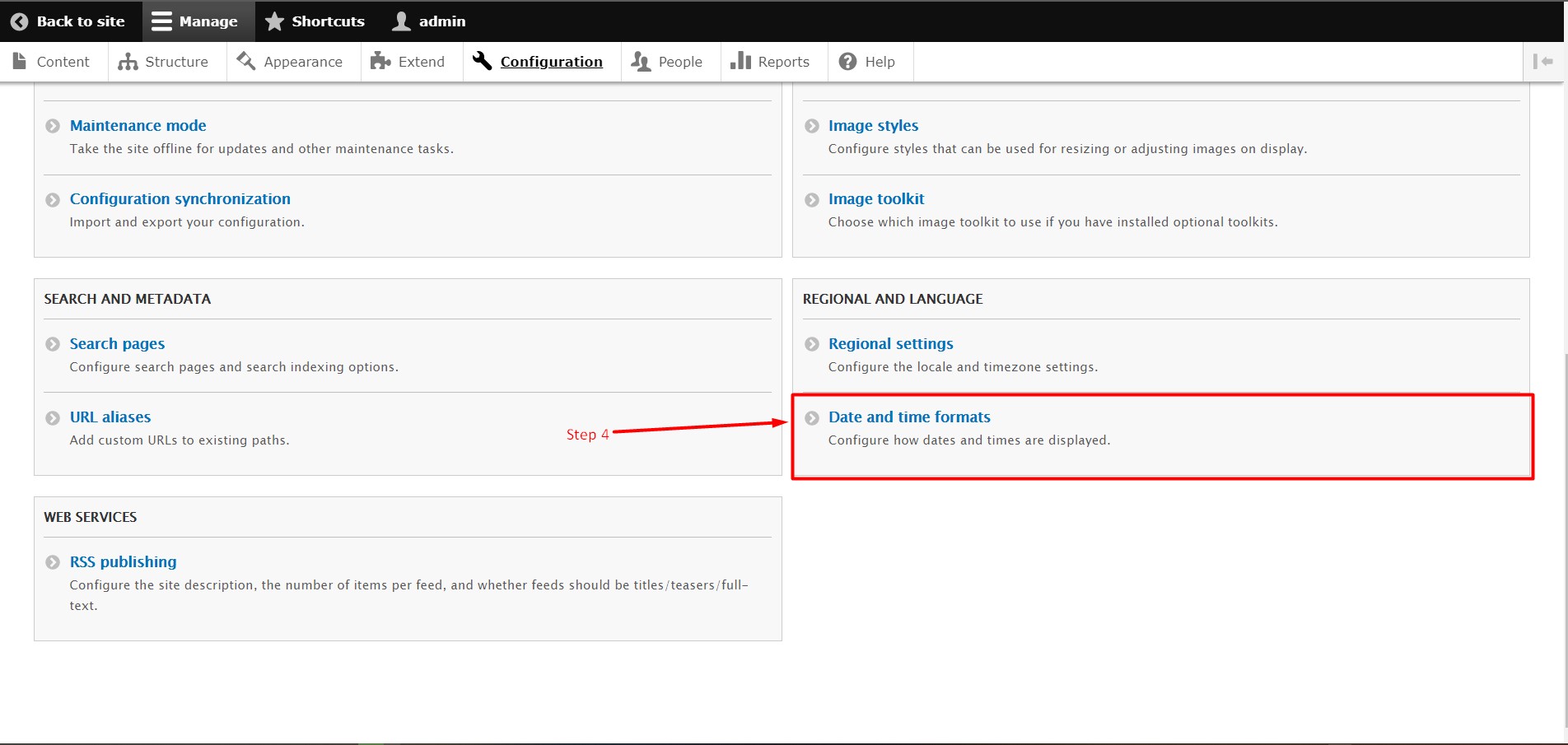Open the RSS publishing link
Image resolution: width=1568 pixels, height=745 pixels.
click(123, 561)
